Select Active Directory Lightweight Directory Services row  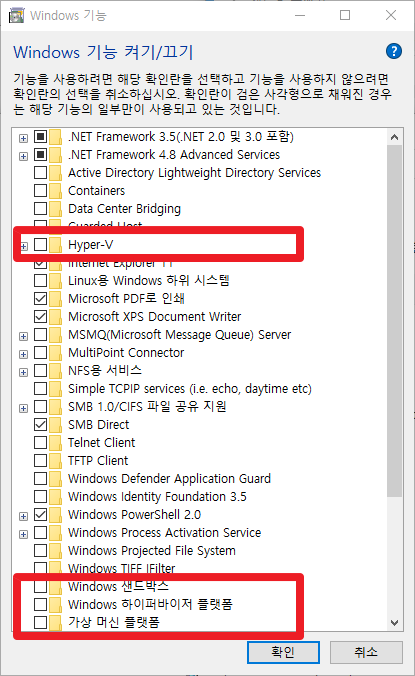(x=194, y=173)
